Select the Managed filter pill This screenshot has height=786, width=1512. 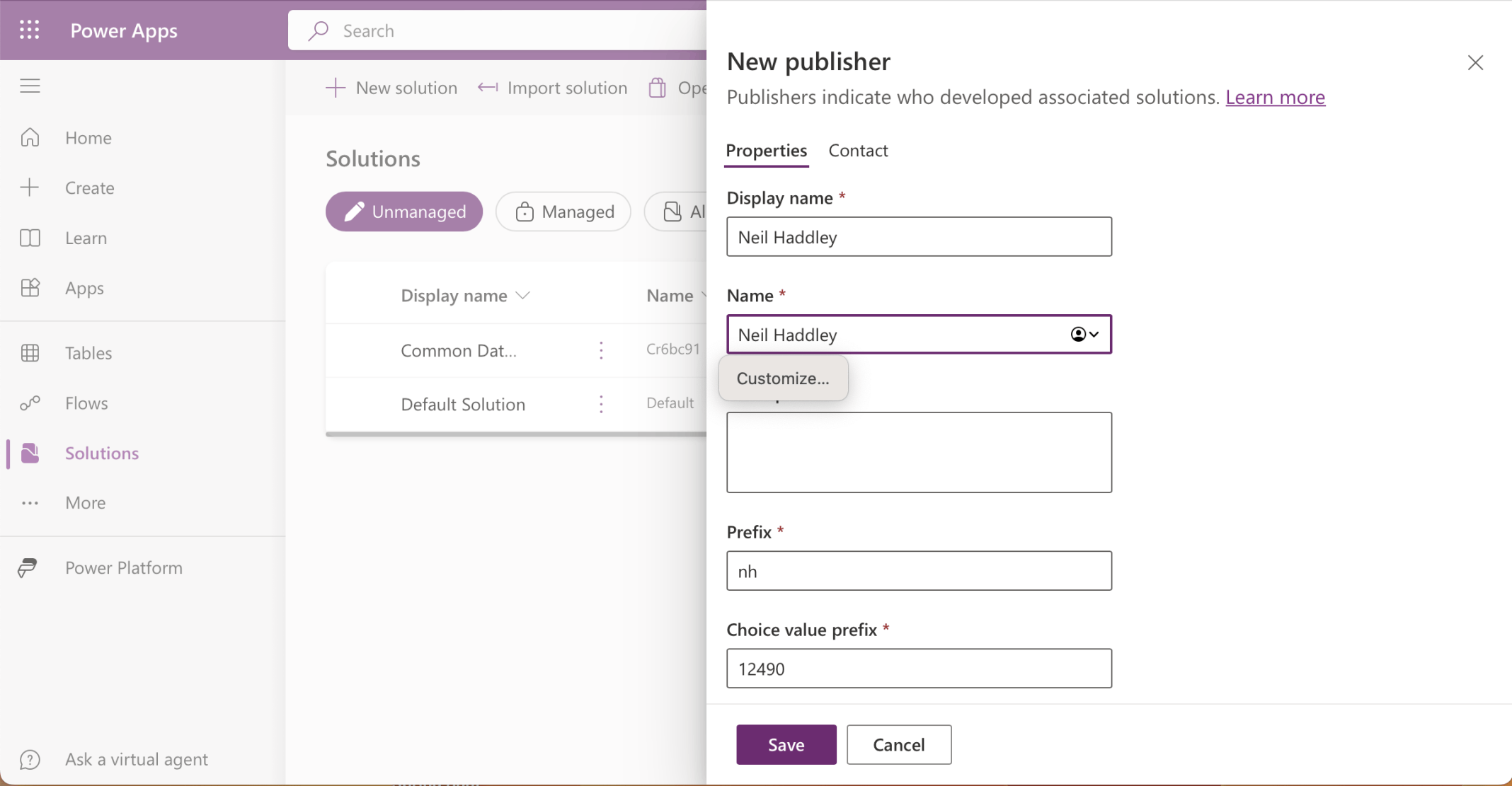point(563,212)
